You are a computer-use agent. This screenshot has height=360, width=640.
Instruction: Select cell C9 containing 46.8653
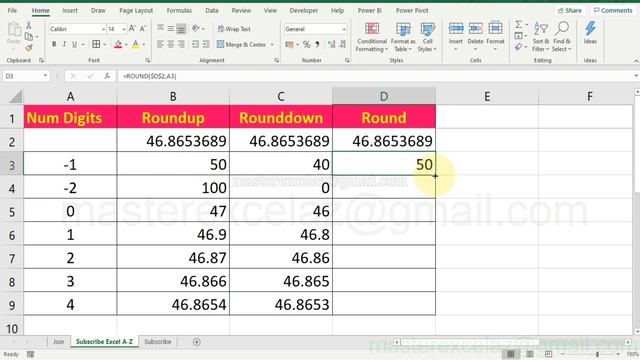[281, 304]
